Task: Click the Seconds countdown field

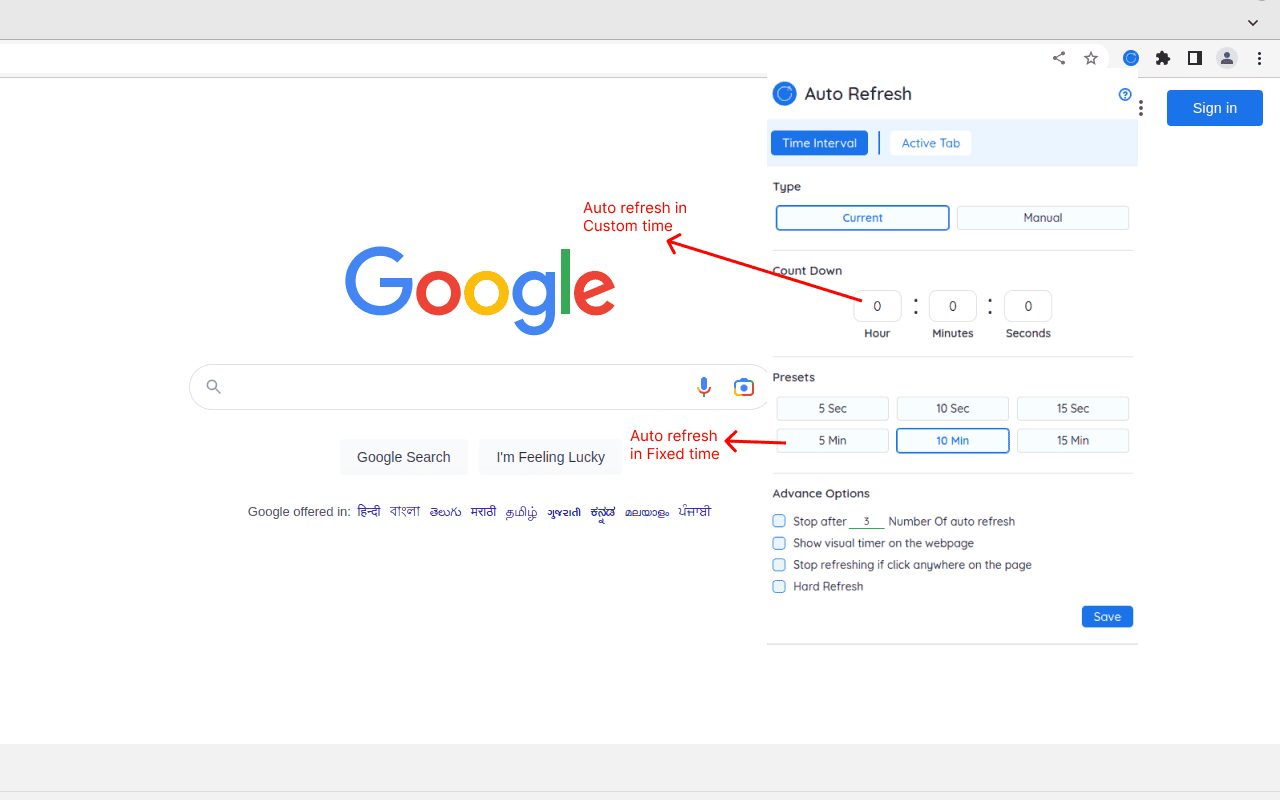Action: tap(1028, 306)
